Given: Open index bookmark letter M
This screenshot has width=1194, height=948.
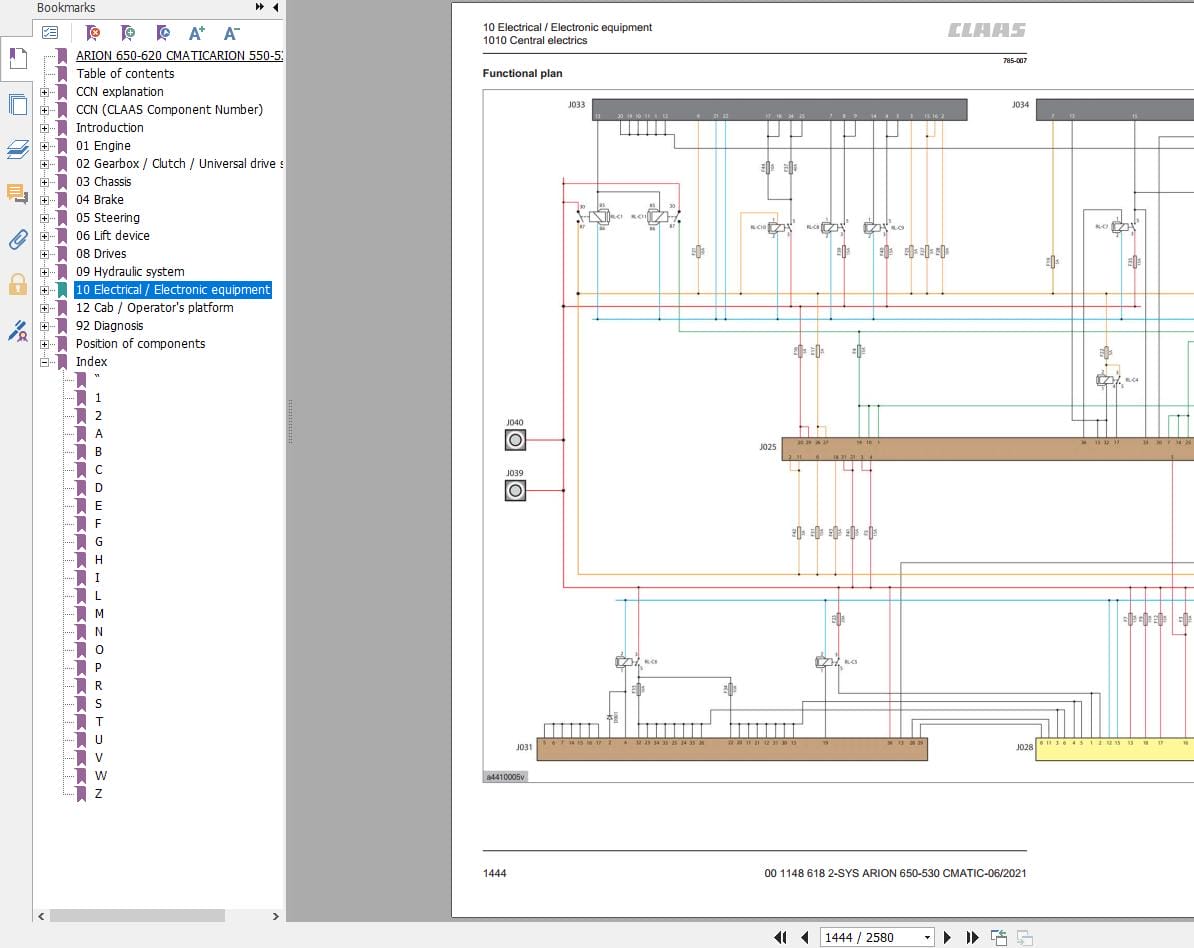Looking at the screenshot, I should tap(99, 614).
